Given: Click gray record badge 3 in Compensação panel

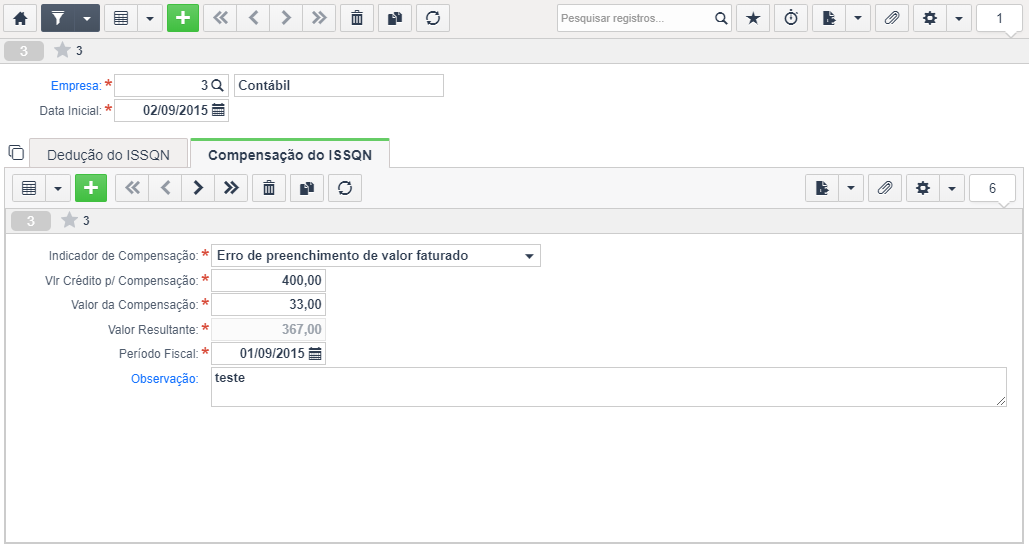Looking at the screenshot, I should pyautogui.click(x=31, y=221).
